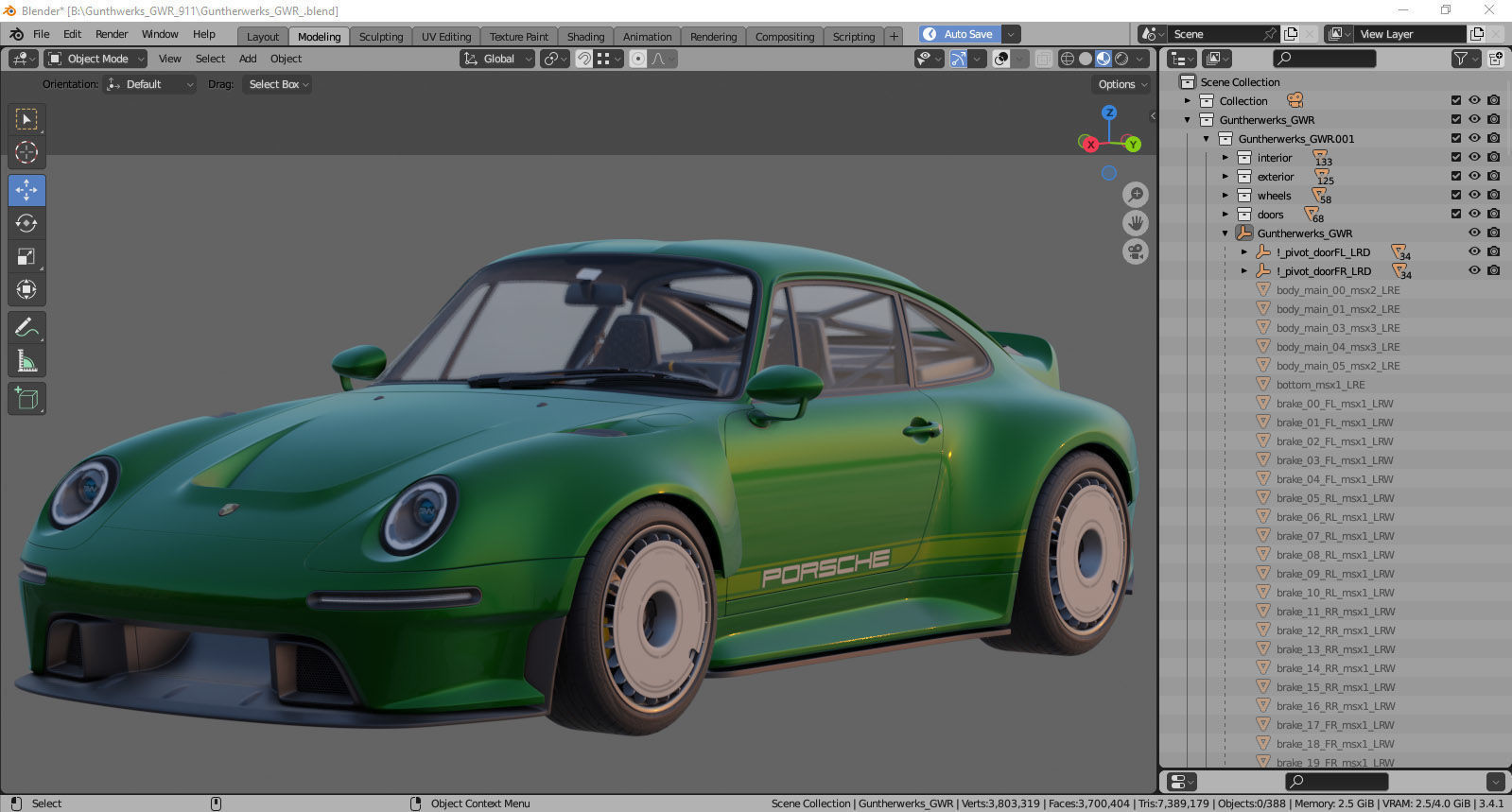Select the Measure ruler tool
This screenshot has height=812, width=1512.
(26, 360)
